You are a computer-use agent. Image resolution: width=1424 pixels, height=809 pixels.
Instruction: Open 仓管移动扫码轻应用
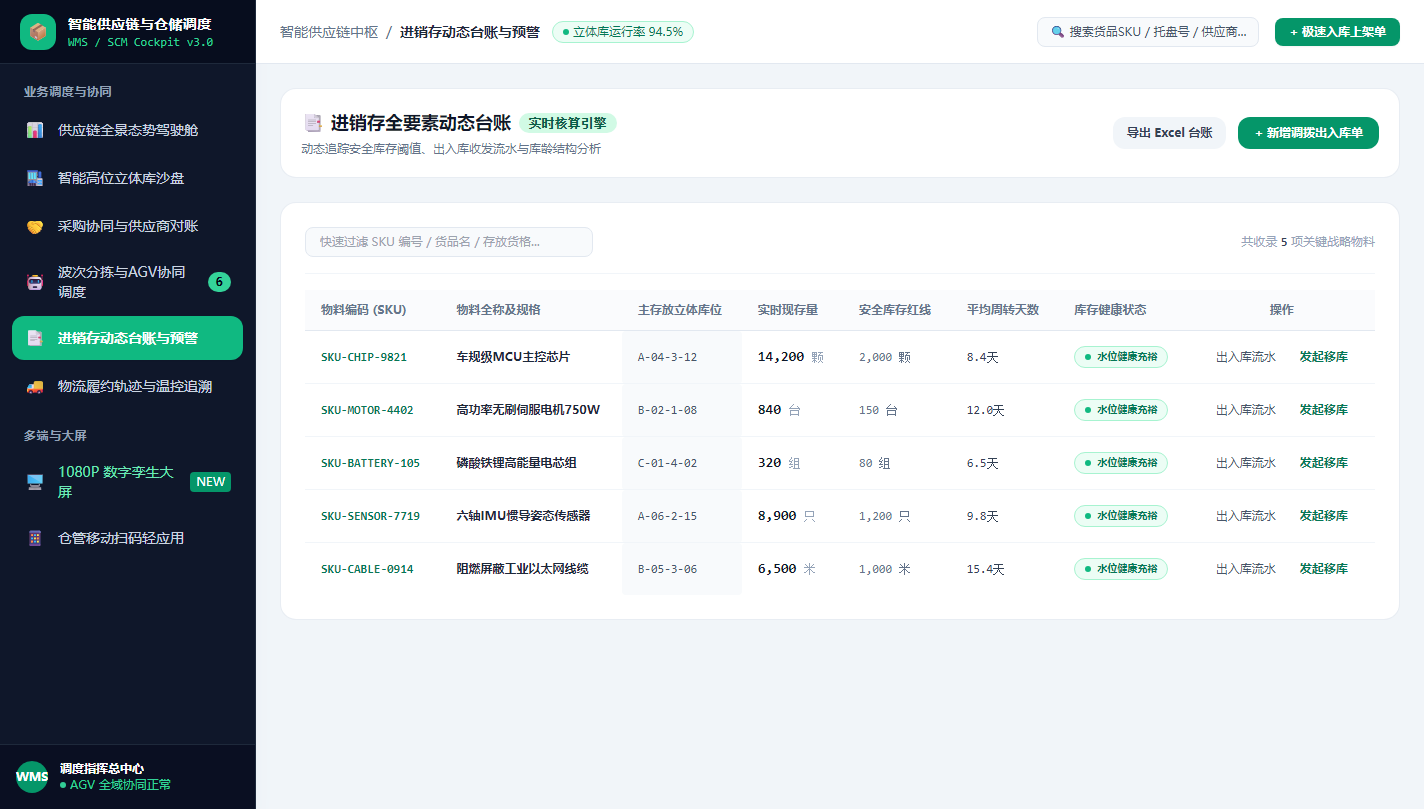tap(127, 538)
